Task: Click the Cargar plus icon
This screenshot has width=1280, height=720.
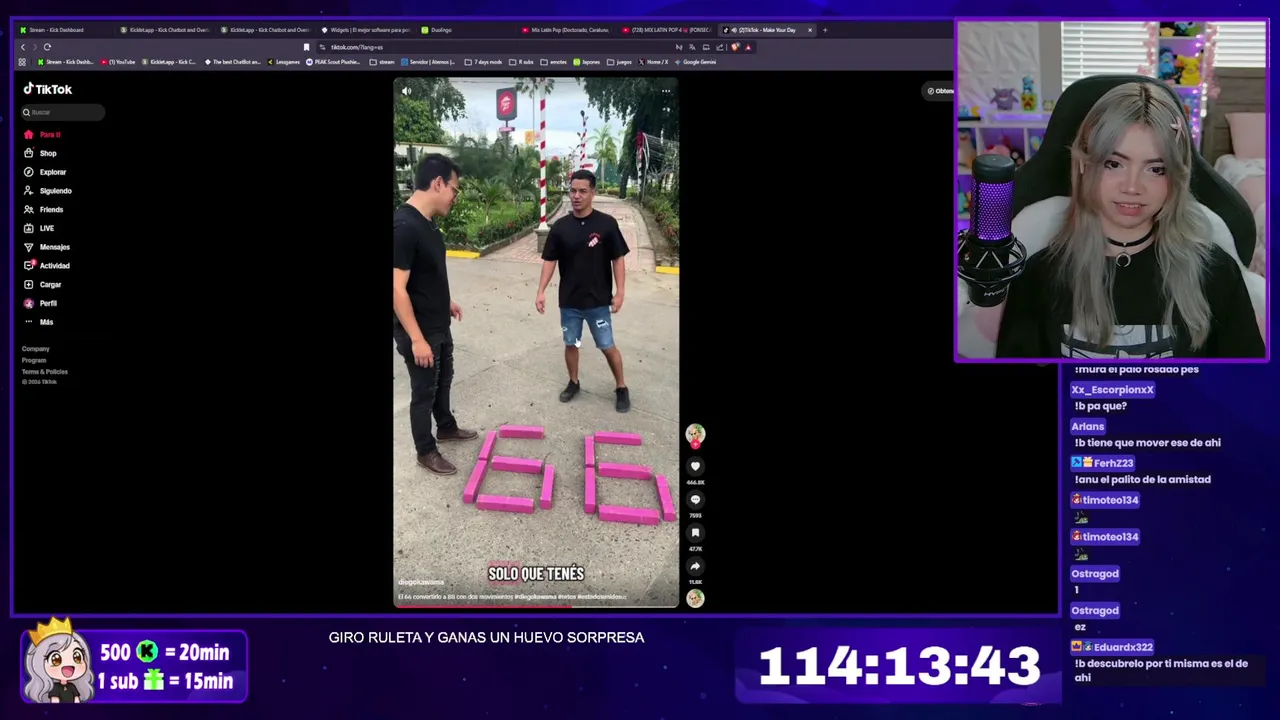Action: point(28,285)
